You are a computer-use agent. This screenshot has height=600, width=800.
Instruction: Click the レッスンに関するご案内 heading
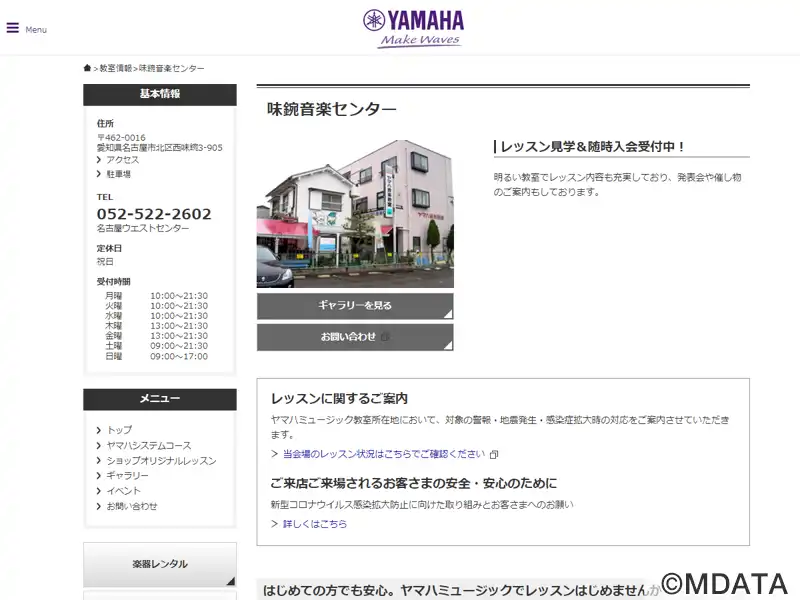(339, 398)
